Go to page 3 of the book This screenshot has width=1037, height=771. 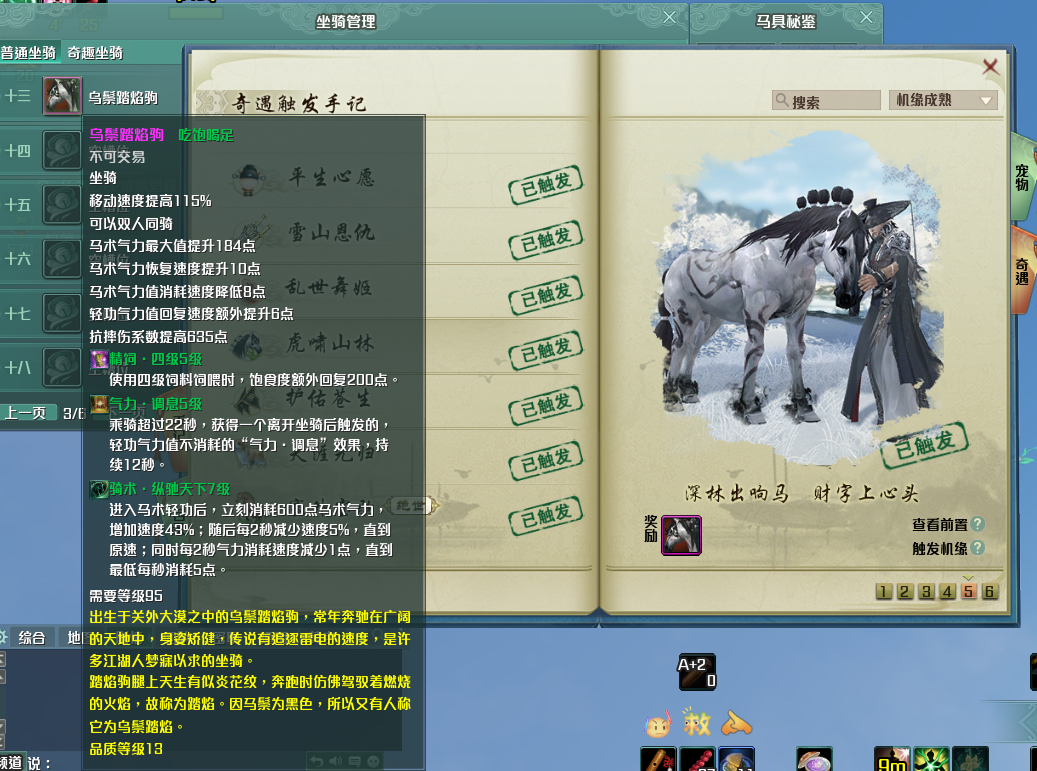click(927, 591)
